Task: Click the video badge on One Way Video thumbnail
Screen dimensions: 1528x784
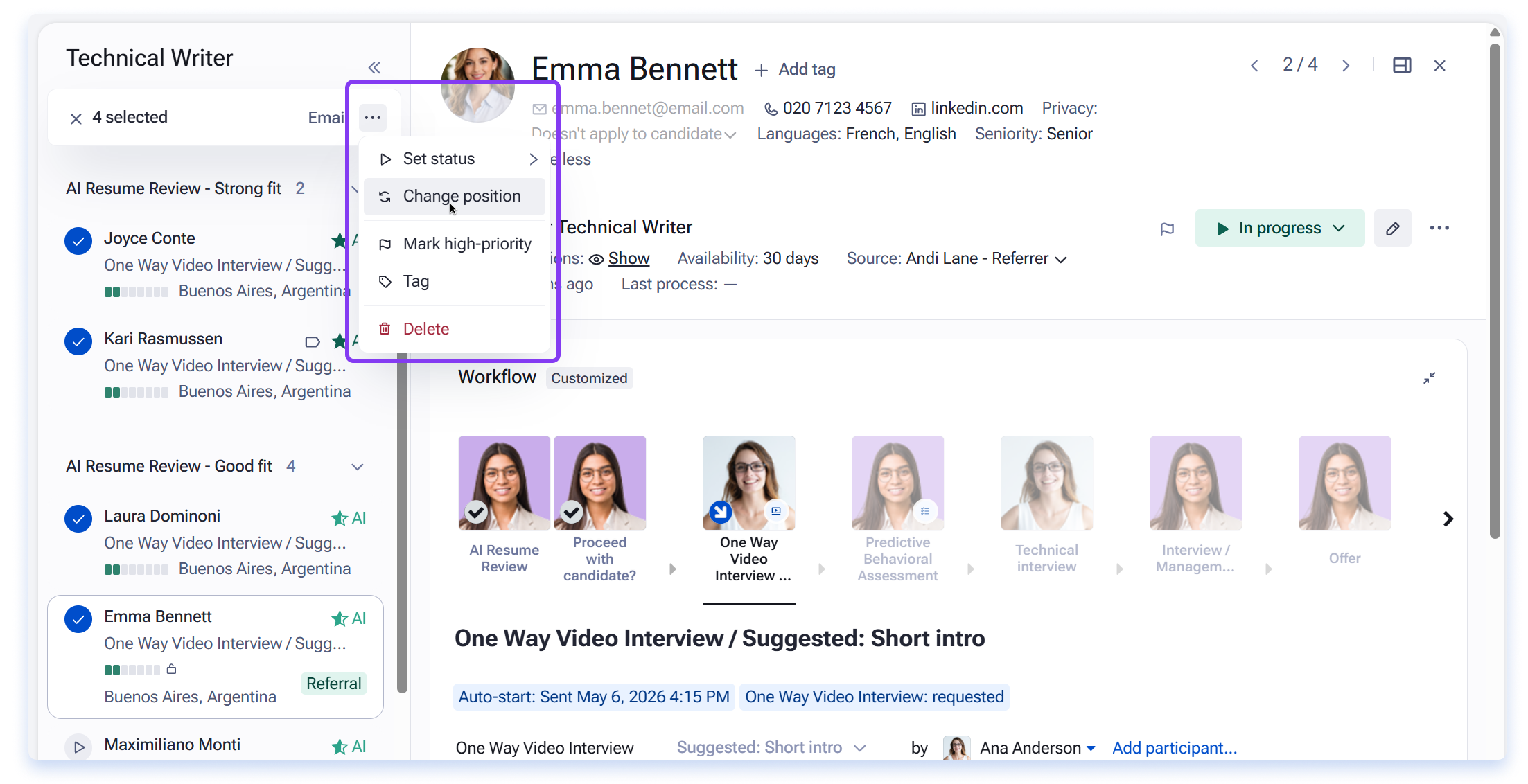Action: (776, 511)
